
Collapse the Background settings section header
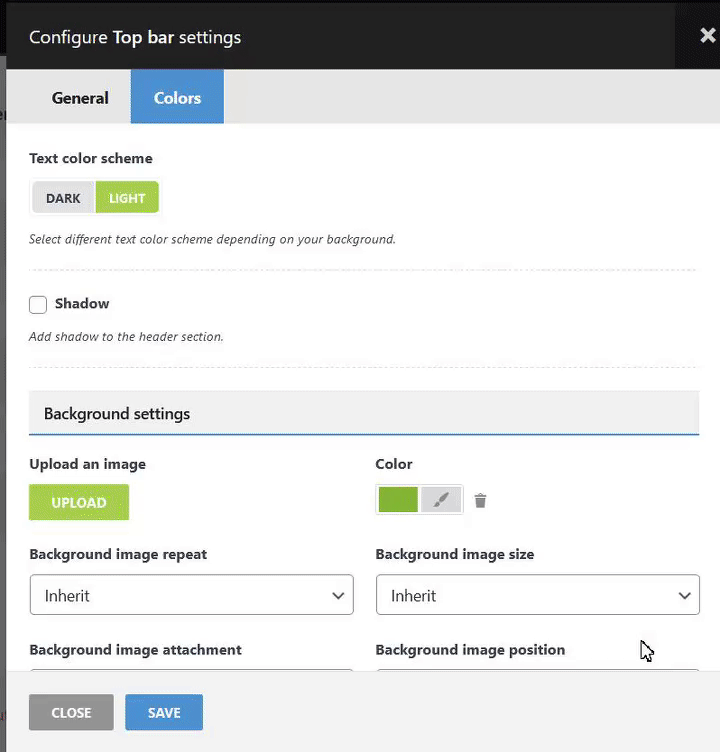(363, 413)
